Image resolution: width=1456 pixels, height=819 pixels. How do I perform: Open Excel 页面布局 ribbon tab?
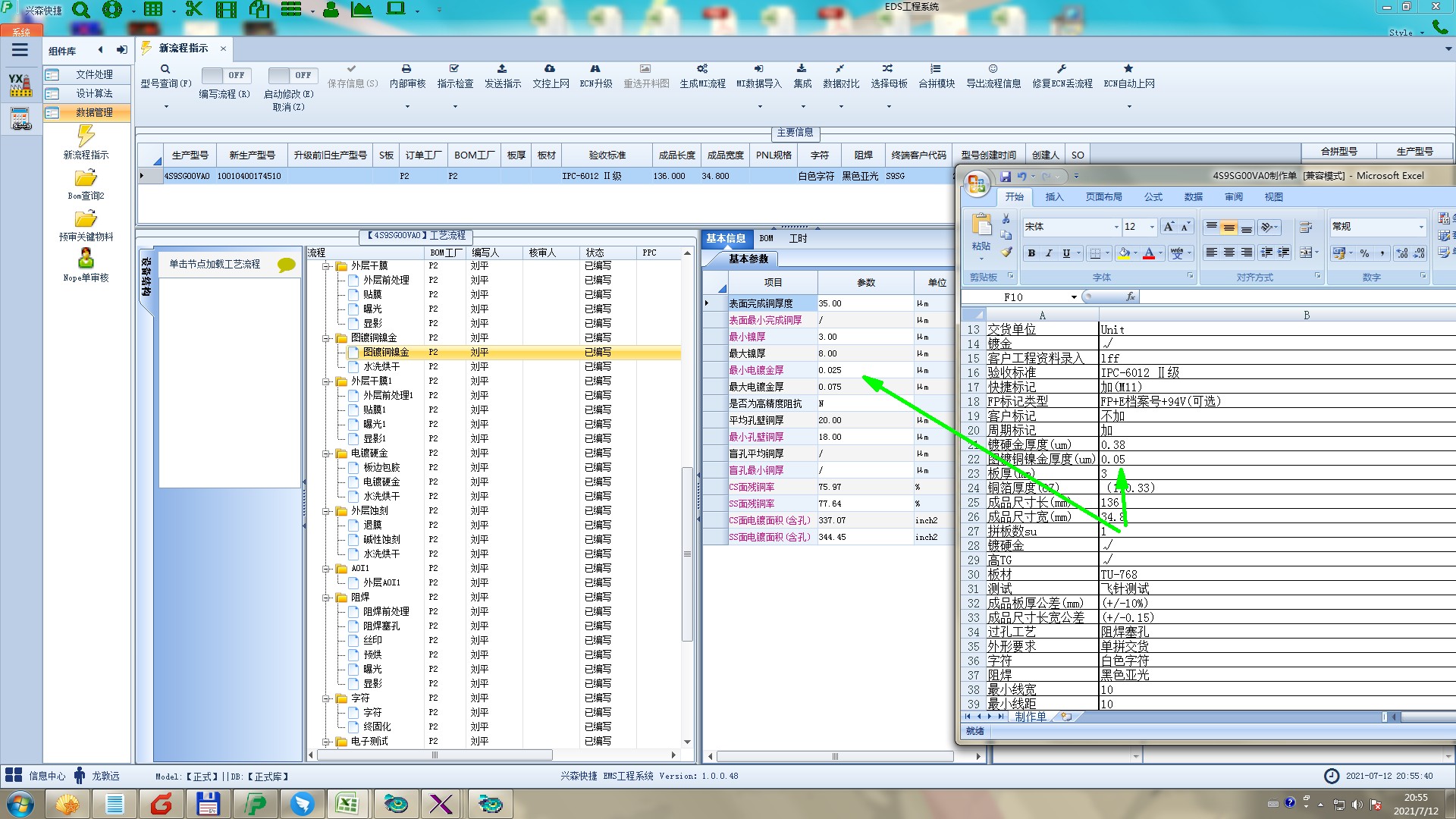click(1103, 197)
